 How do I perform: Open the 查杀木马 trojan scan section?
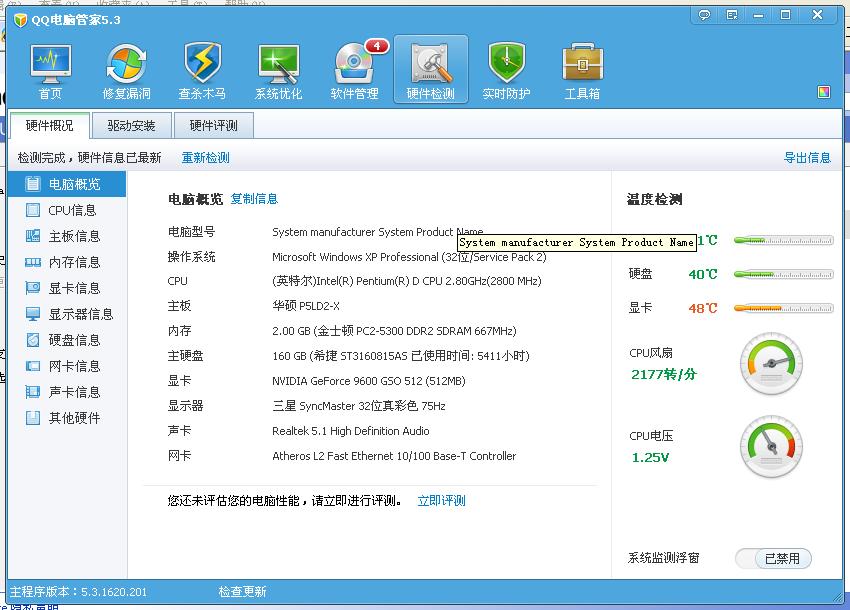tap(202, 72)
